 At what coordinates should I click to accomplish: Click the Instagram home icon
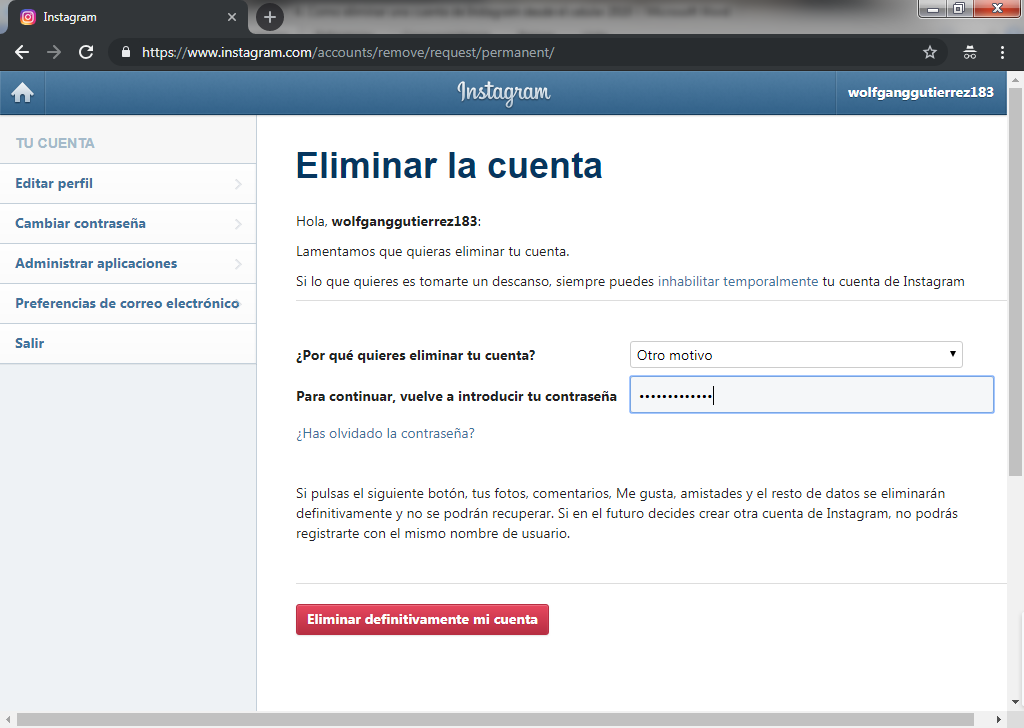[22, 93]
